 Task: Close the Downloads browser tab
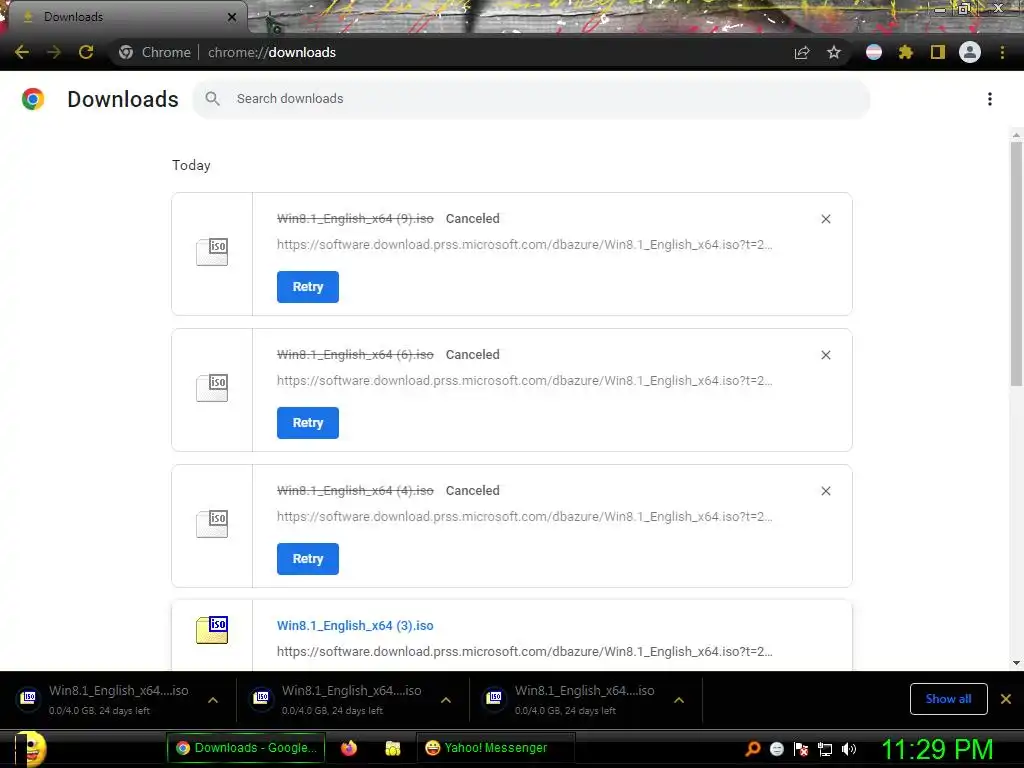pos(232,17)
